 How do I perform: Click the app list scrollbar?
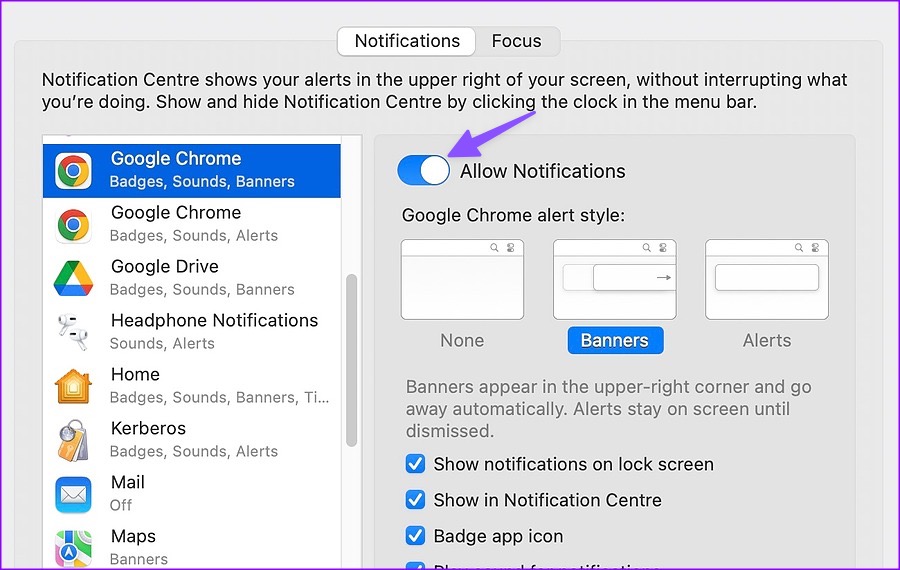(351, 360)
